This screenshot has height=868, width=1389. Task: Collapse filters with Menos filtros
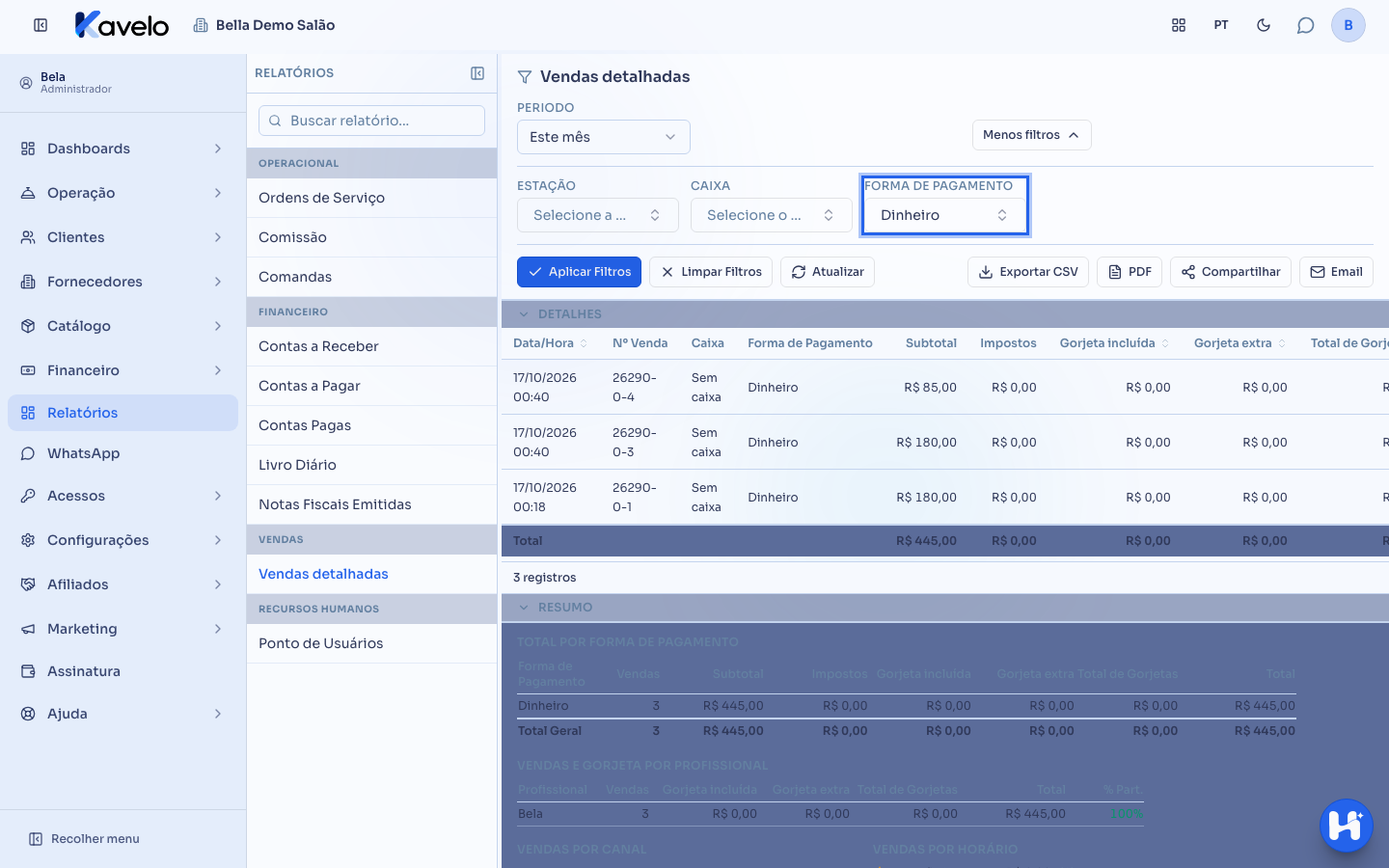(1031, 135)
